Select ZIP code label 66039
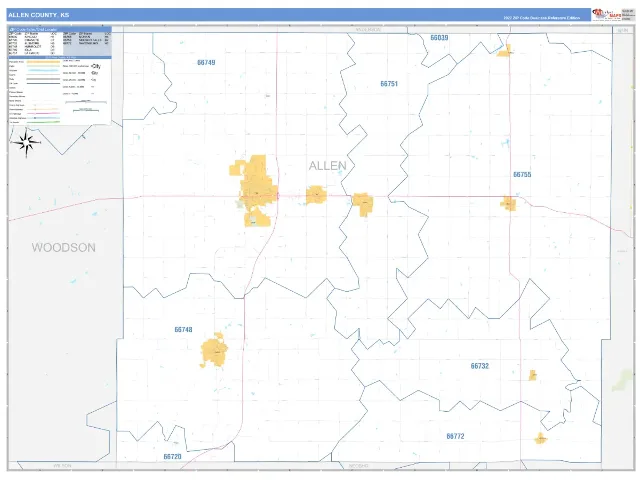Screen dimensions: 640x480 (x=439, y=38)
